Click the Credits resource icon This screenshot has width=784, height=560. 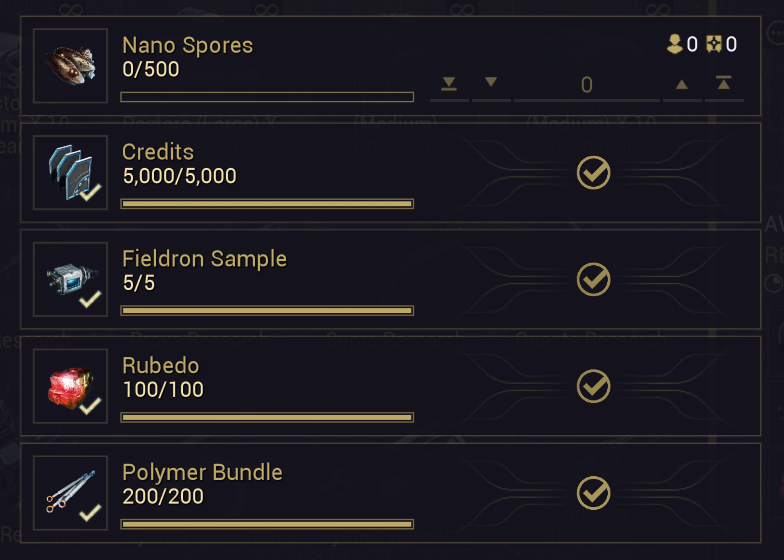coord(70,173)
